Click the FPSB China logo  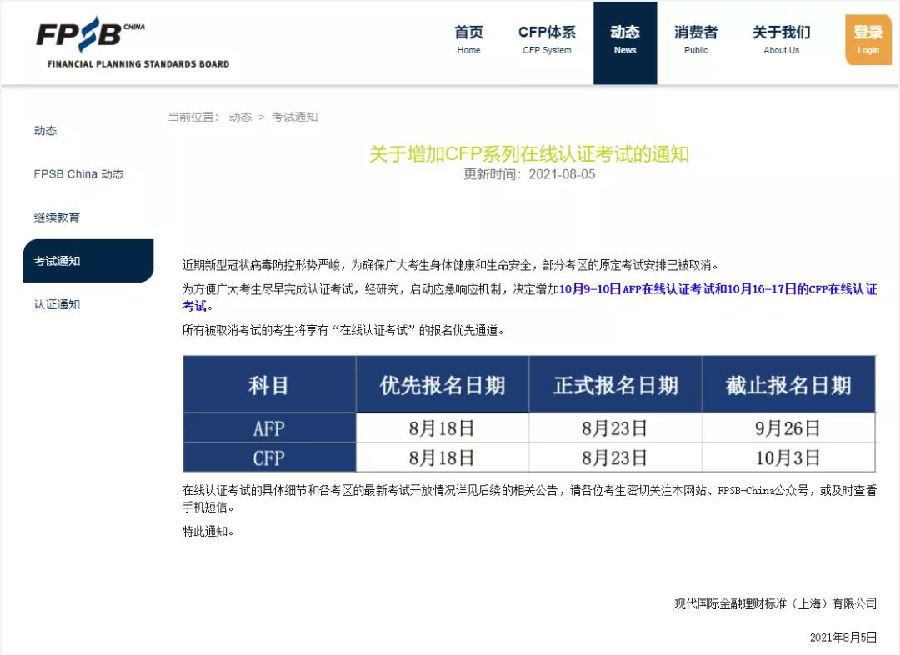[x=133, y=43]
